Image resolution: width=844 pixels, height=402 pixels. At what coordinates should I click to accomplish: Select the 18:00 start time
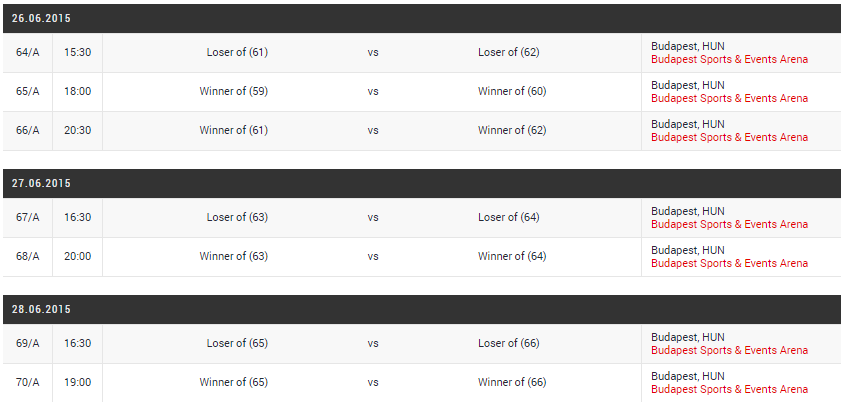pyautogui.click(x=78, y=91)
